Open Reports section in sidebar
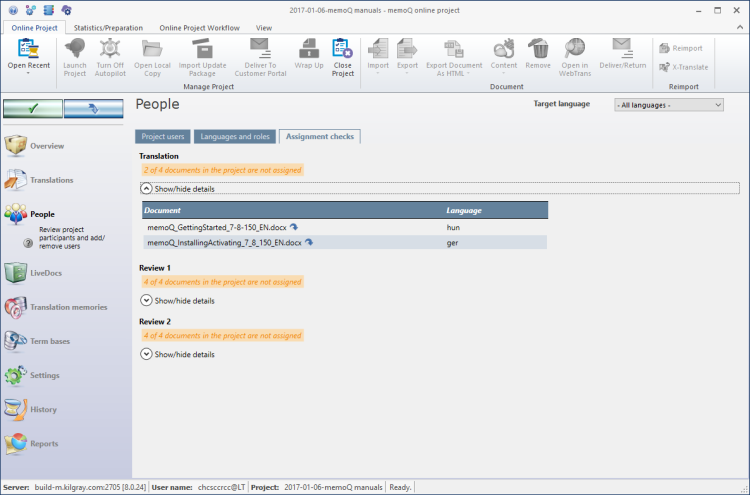 click(x=44, y=443)
